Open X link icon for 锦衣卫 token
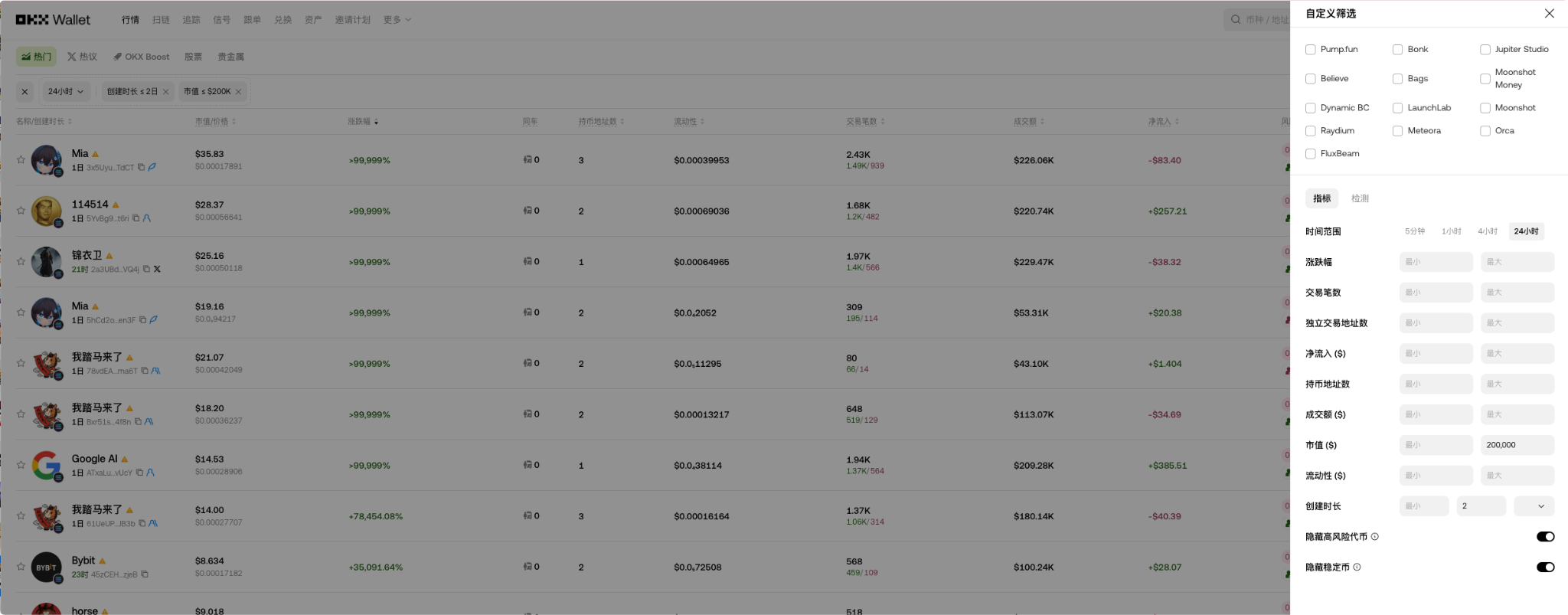1568x615 pixels. pos(157,270)
